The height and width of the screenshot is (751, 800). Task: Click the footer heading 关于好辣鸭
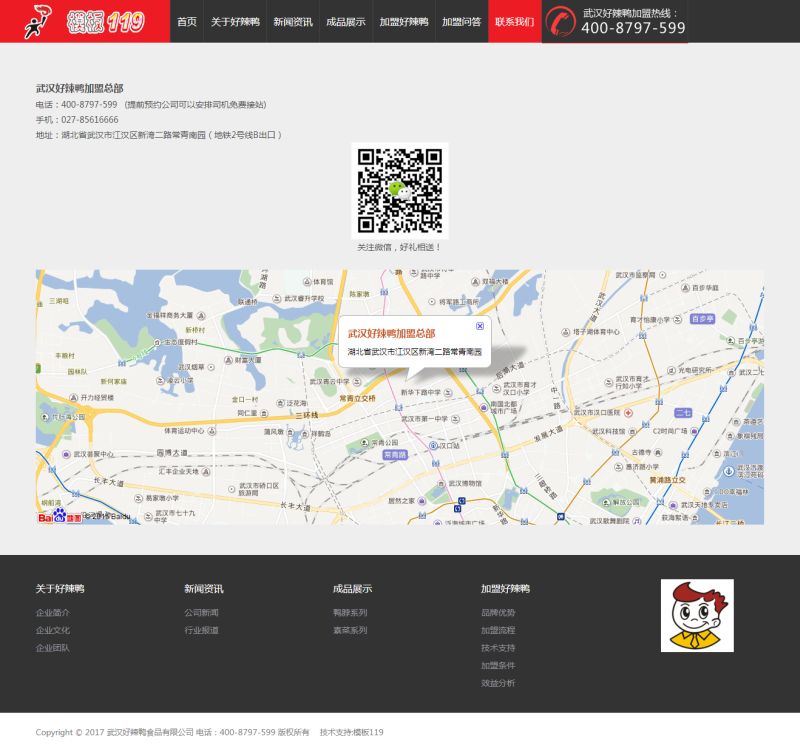(x=60, y=589)
